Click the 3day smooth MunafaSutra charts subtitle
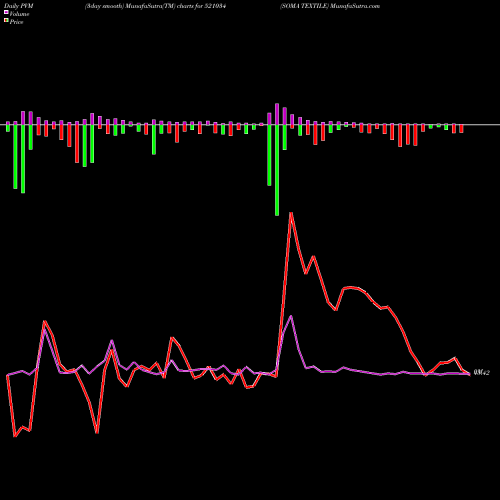Image resolution: width=500 pixels, height=500 pixels. [x=156, y=6]
